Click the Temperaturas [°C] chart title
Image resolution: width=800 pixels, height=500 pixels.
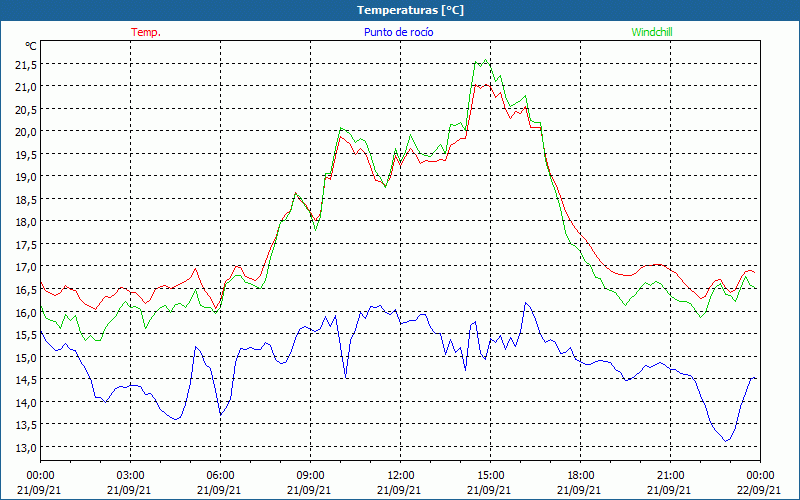[x=410, y=10]
